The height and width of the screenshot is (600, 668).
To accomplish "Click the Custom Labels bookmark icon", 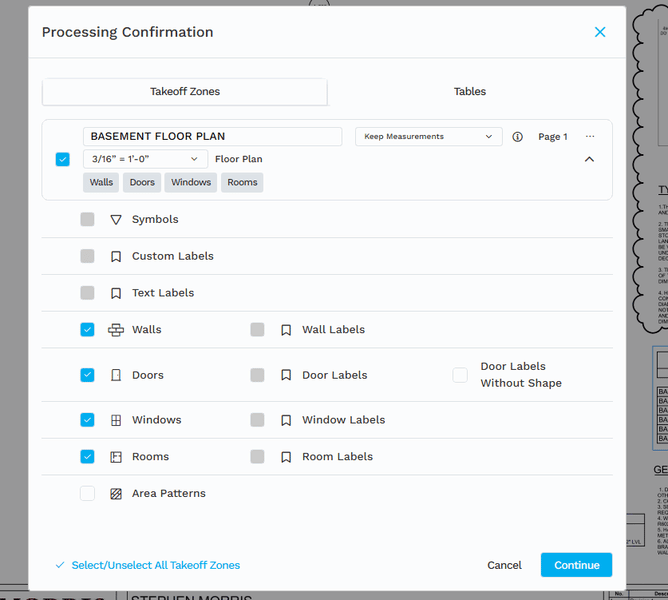I will pos(116,257).
